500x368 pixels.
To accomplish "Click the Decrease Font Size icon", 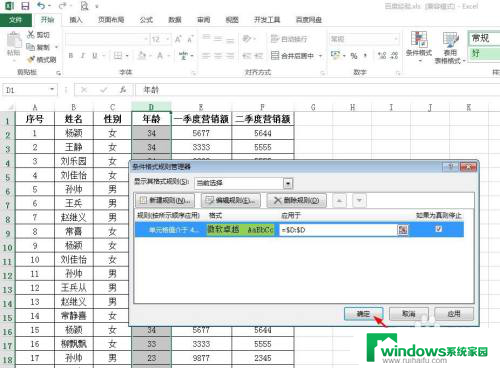I will click(x=190, y=39).
